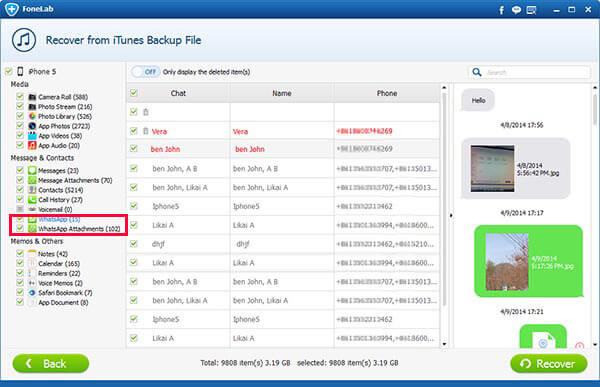Viewport: 600px width, 387px height.
Task: Click the preview pane scrollbar thumb
Action: coord(595,109)
